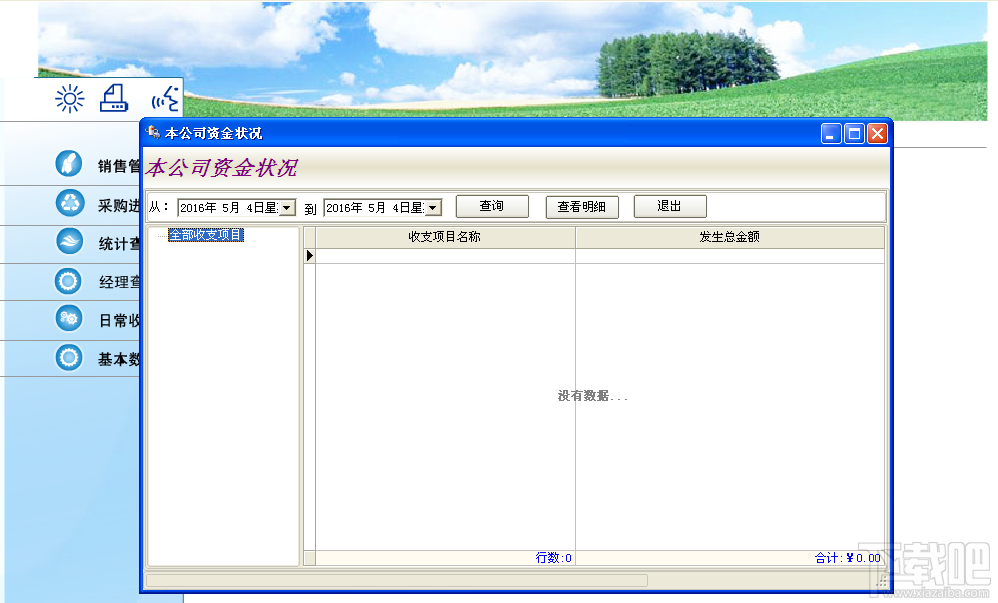Select the double-gear 日常收支 icon

[68, 319]
